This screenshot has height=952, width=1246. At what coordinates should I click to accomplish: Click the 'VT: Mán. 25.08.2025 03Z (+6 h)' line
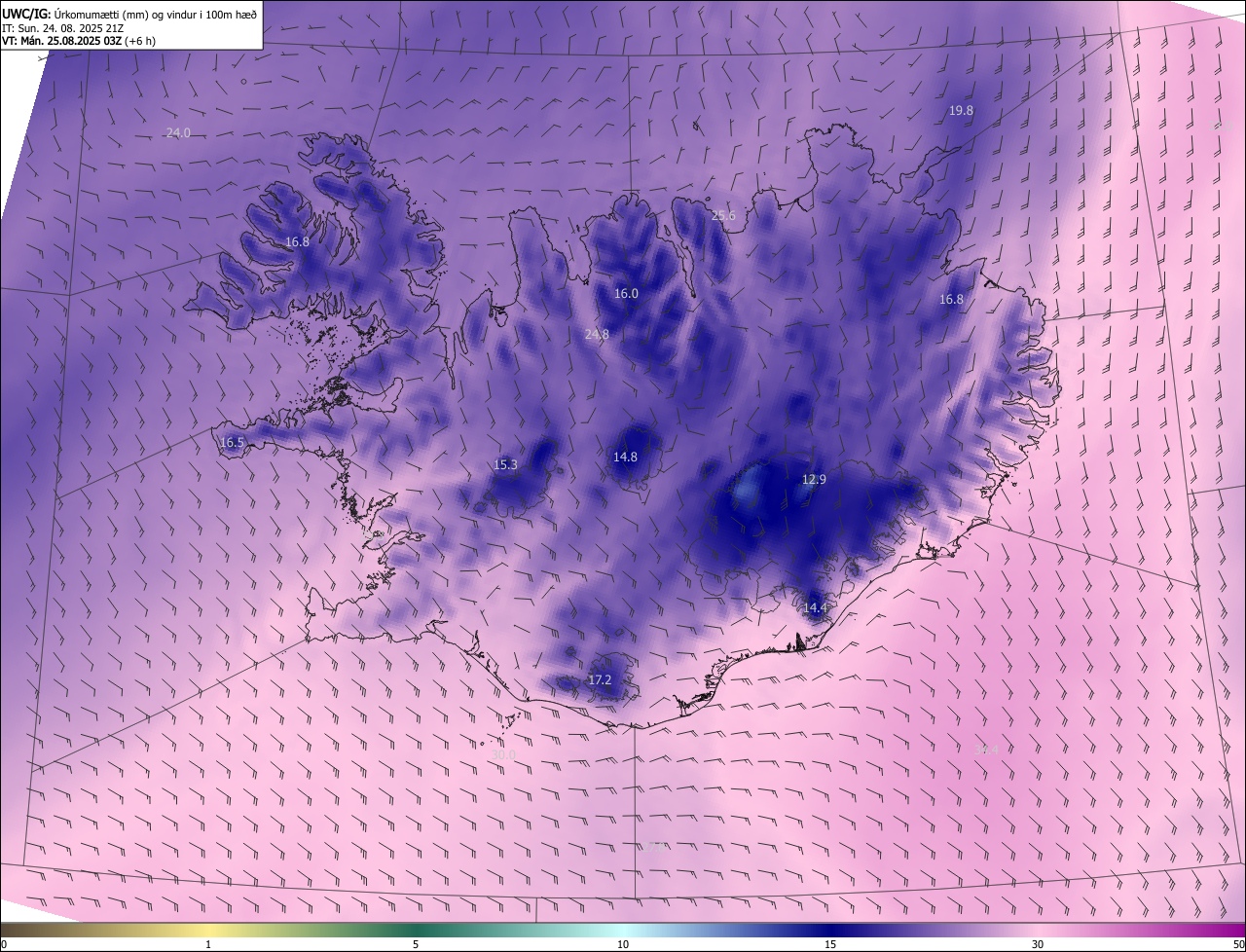78,41
